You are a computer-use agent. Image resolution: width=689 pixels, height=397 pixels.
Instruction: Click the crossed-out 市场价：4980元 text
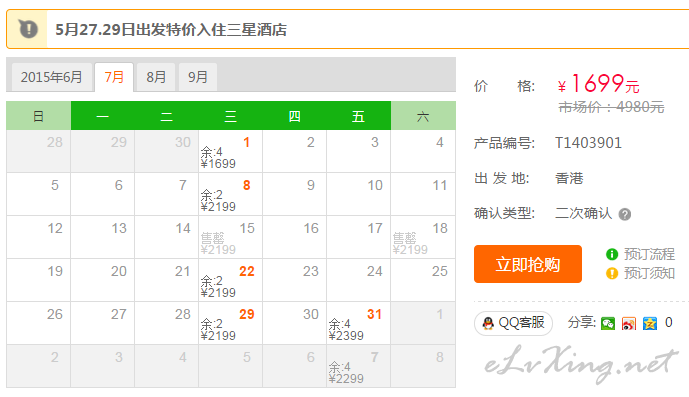click(x=611, y=107)
